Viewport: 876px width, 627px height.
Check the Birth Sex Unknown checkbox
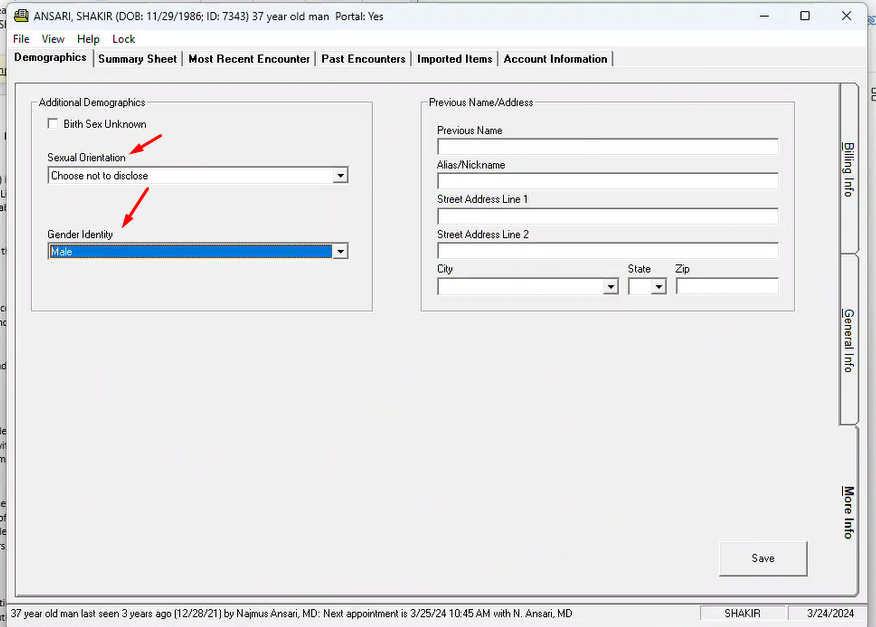coord(53,124)
